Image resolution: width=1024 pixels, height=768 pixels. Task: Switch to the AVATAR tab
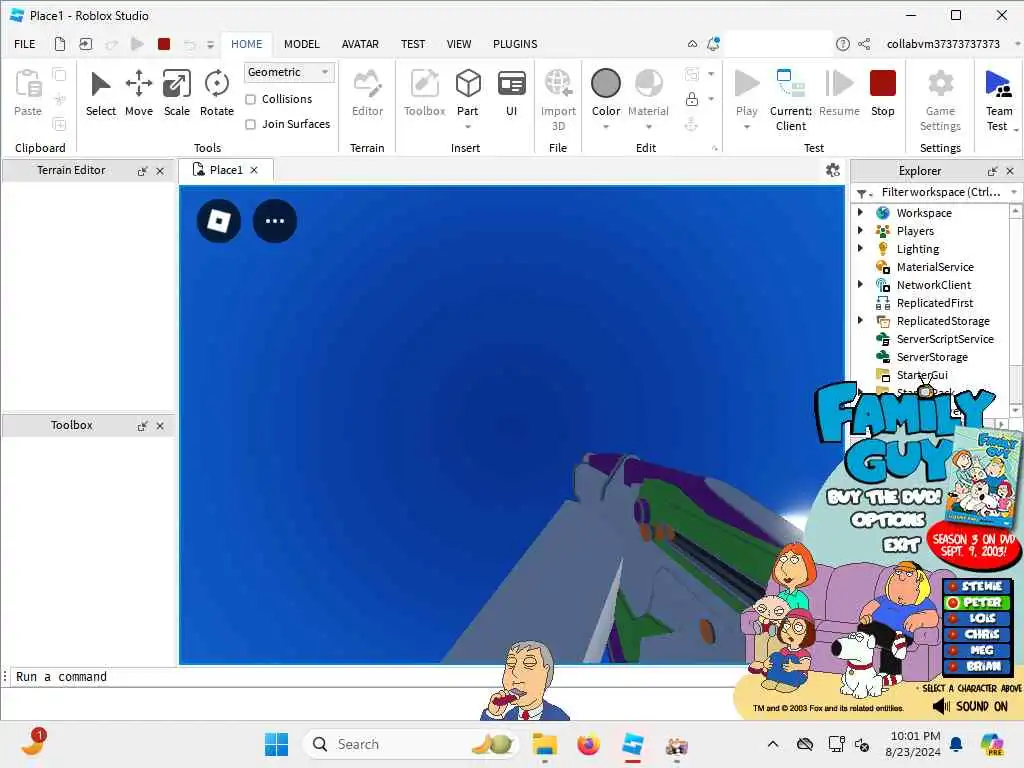pyautogui.click(x=360, y=44)
